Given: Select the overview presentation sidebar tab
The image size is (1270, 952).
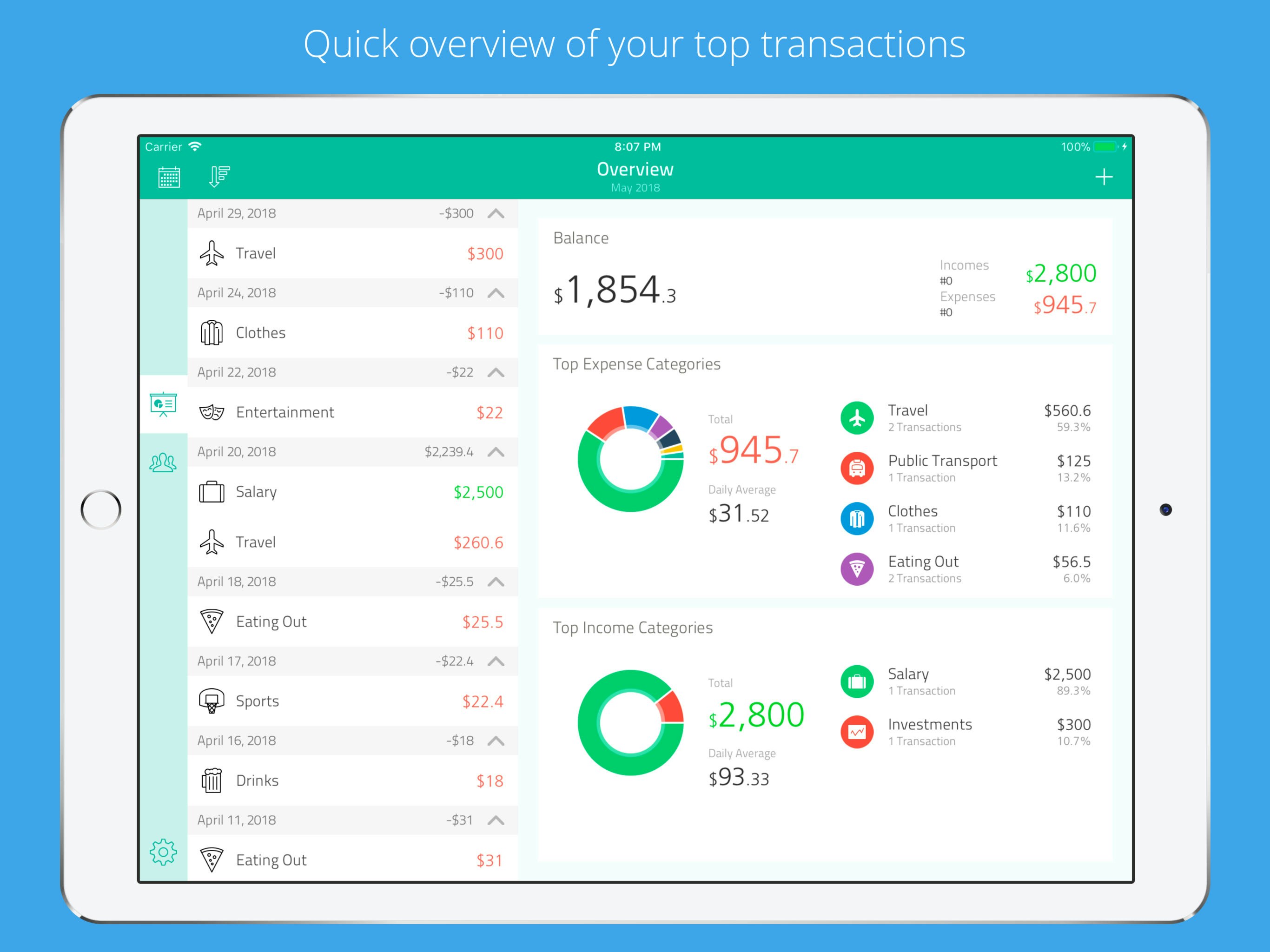Looking at the screenshot, I should click(x=163, y=404).
